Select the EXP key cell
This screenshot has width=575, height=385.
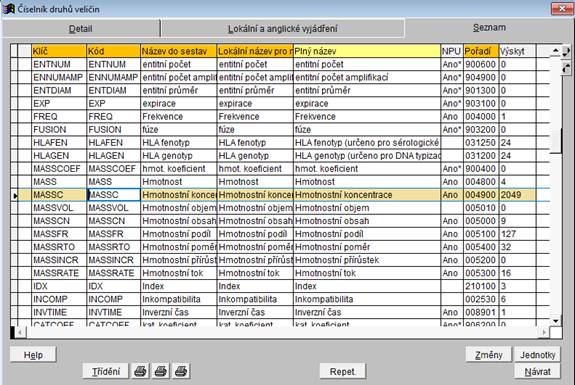pyautogui.click(x=59, y=103)
